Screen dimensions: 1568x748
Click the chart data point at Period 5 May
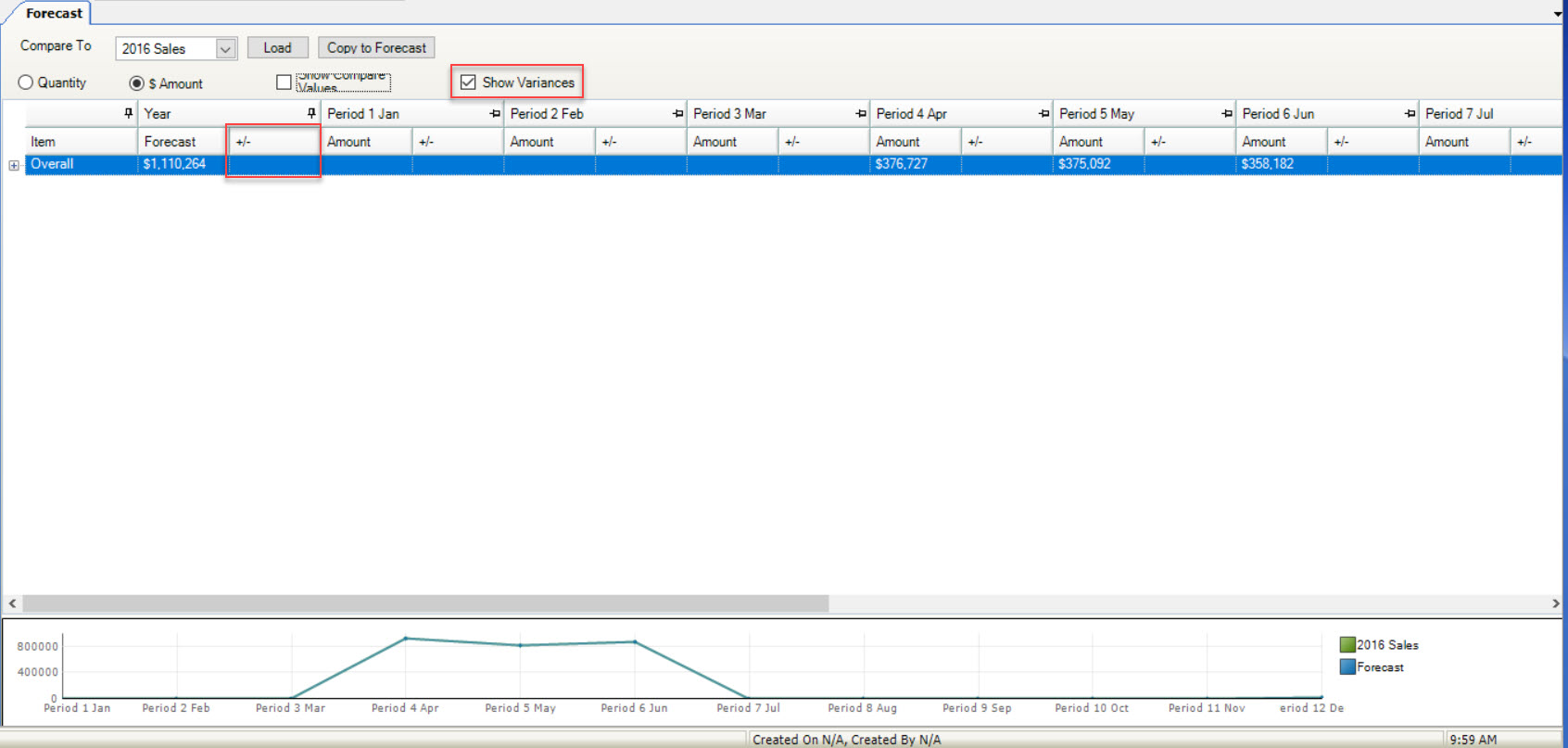point(520,645)
